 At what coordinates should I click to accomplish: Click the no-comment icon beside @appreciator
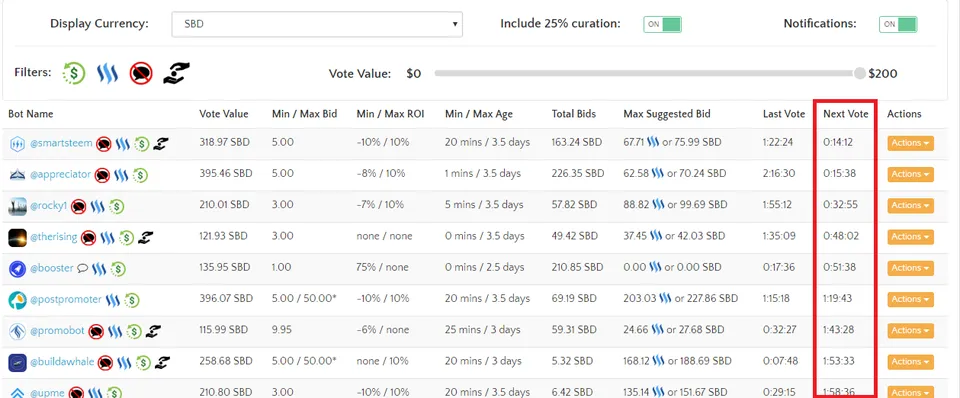coord(102,175)
